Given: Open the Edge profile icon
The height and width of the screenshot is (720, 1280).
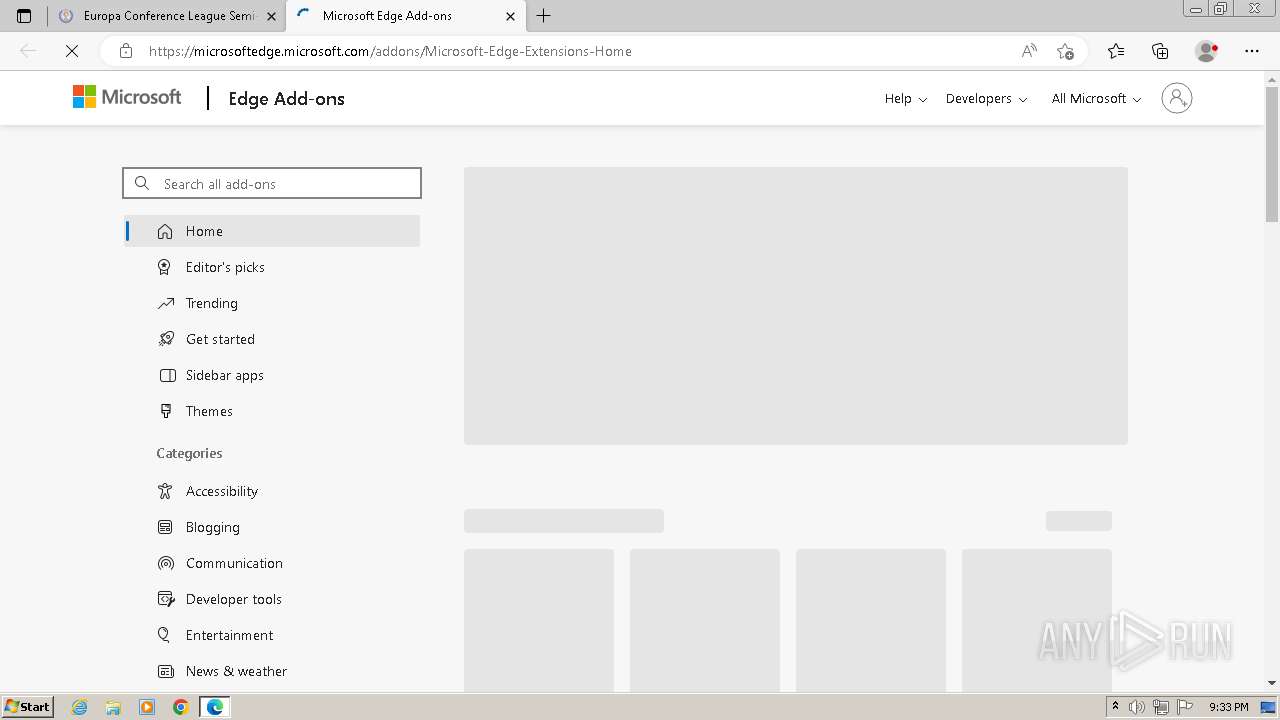Looking at the screenshot, I should click(1207, 51).
